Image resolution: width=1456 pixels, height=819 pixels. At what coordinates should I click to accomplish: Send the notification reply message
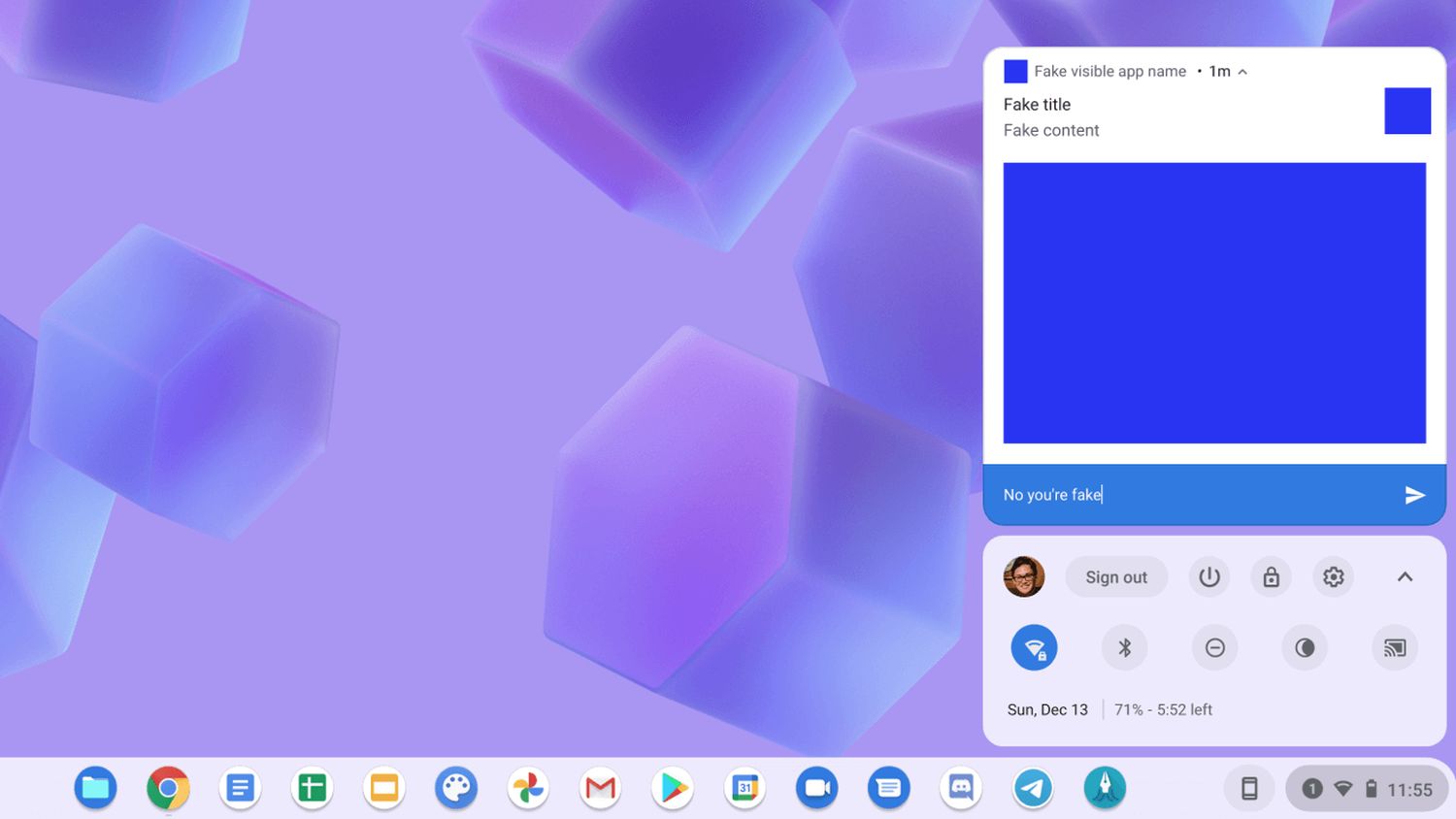point(1414,495)
